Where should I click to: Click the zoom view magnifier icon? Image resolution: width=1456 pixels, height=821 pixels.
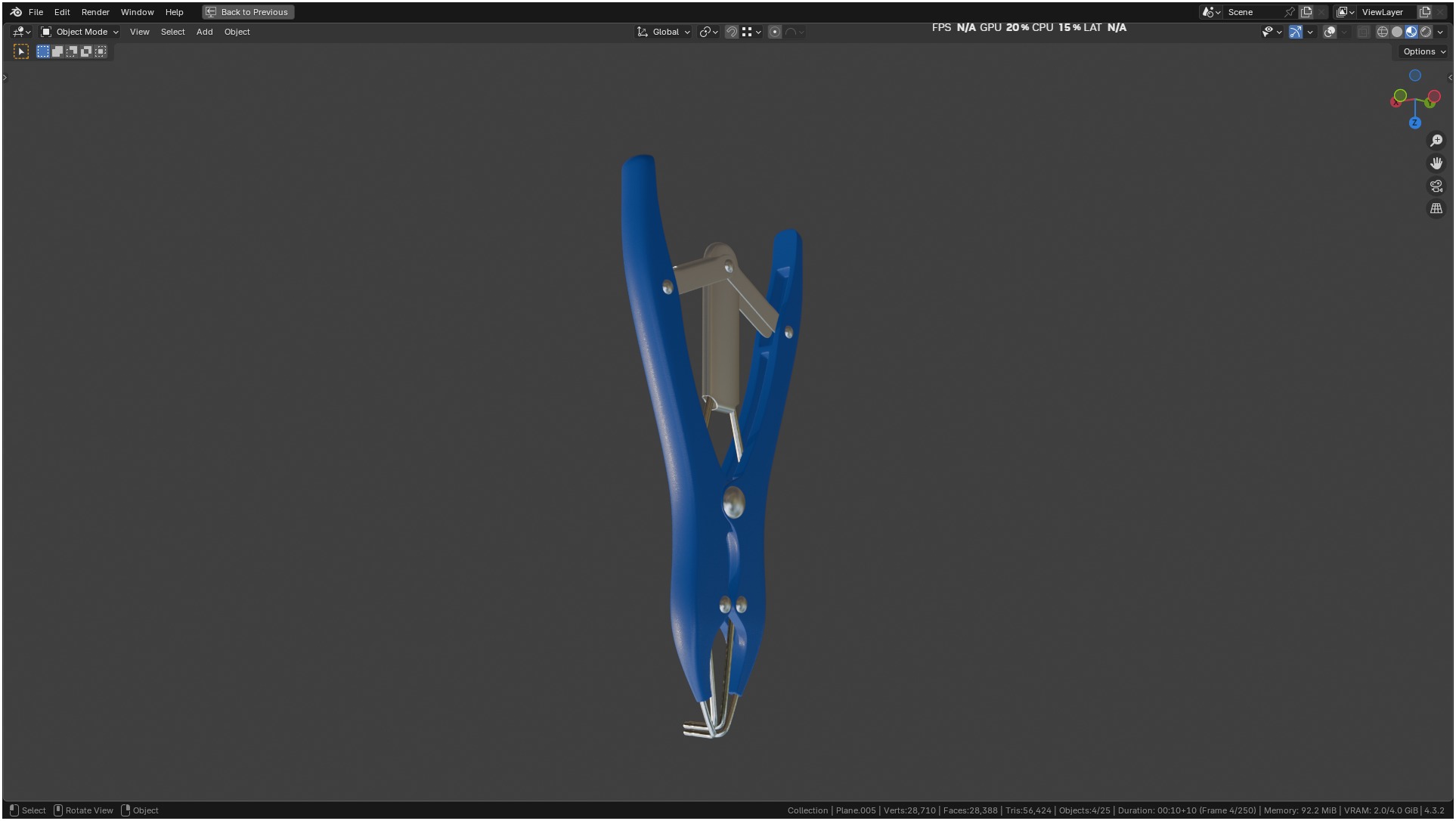tap(1436, 141)
